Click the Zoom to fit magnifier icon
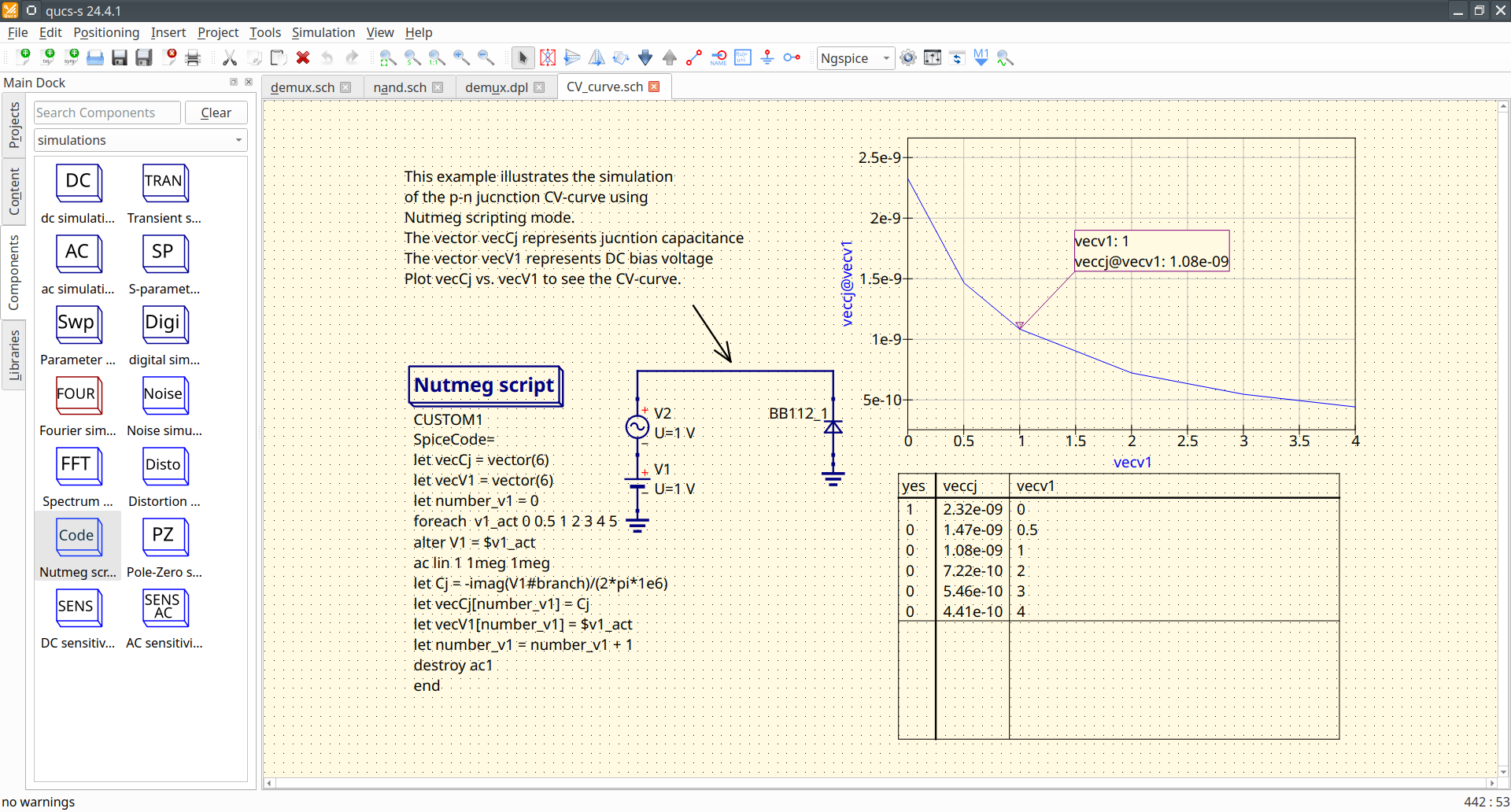 tap(388, 58)
